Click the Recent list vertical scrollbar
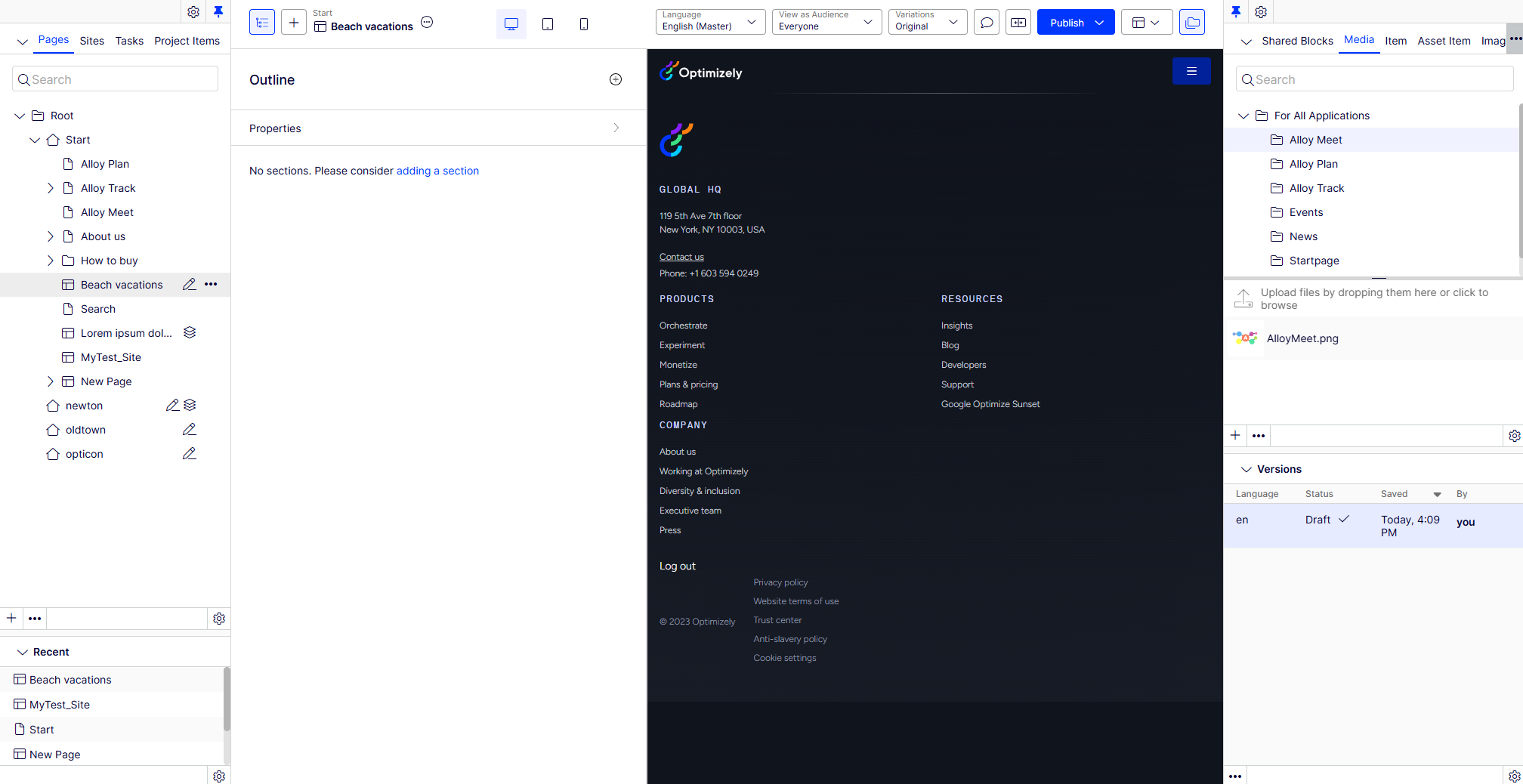This screenshot has height=784, width=1523. pos(227,699)
